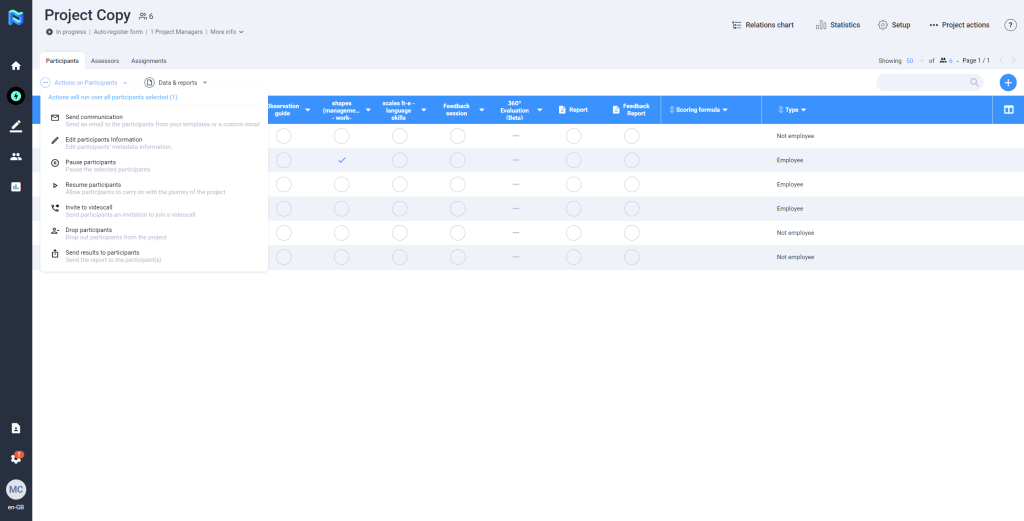This screenshot has width=1024, height=521.
Task: Click the Statistics button
Action: tap(838, 25)
